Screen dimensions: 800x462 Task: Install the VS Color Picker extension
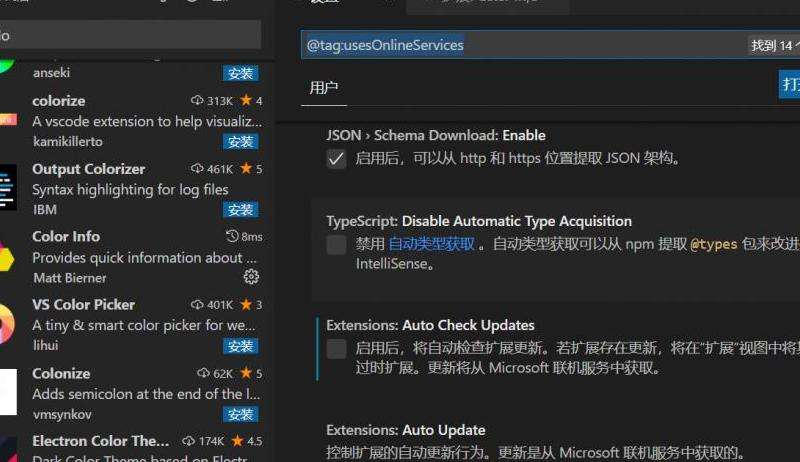[240, 346]
